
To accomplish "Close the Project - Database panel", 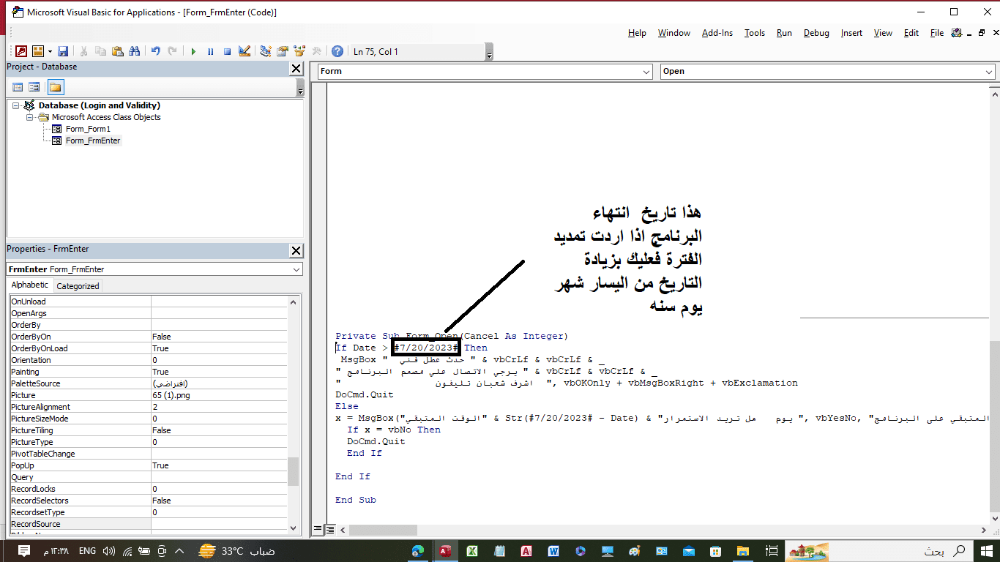I will (296, 68).
